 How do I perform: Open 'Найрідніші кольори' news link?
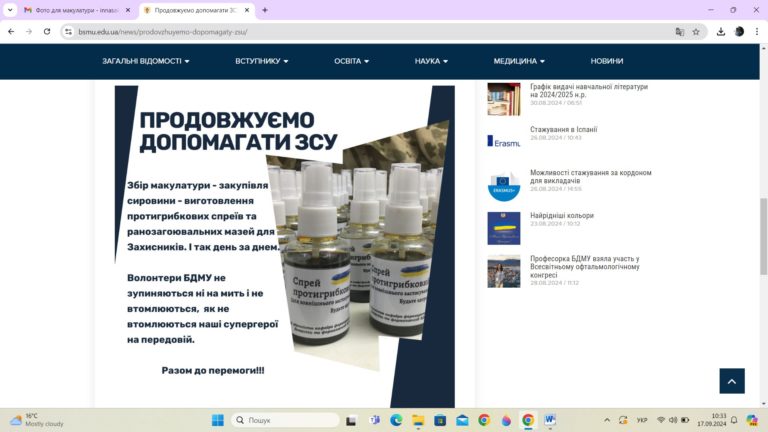(x=562, y=216)
